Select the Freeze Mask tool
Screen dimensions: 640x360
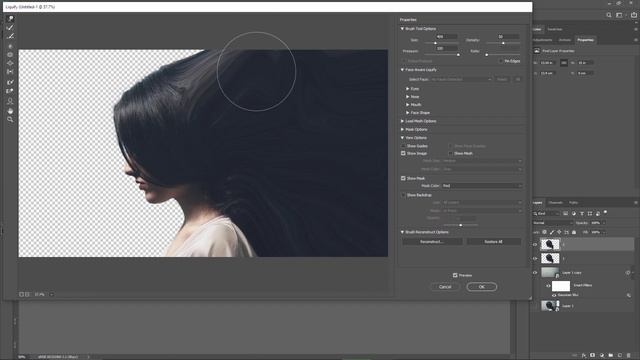(x=10, y=82)
